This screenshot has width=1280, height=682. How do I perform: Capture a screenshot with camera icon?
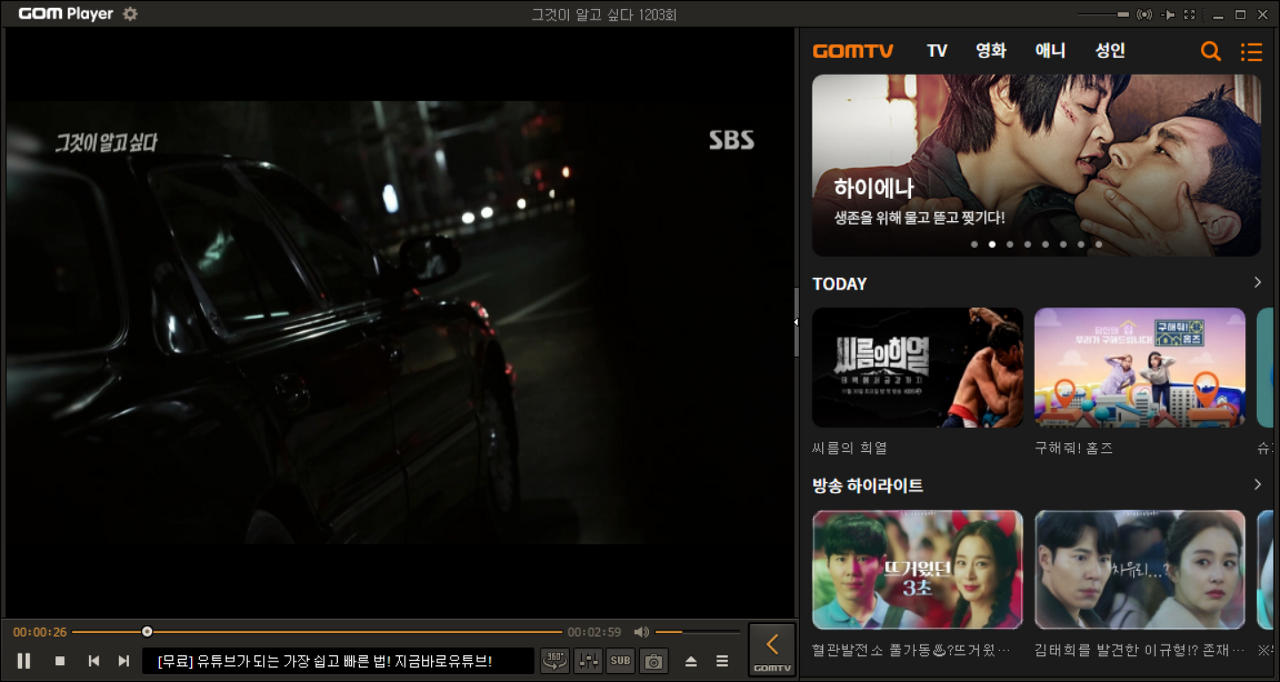(x=654, y=661)
